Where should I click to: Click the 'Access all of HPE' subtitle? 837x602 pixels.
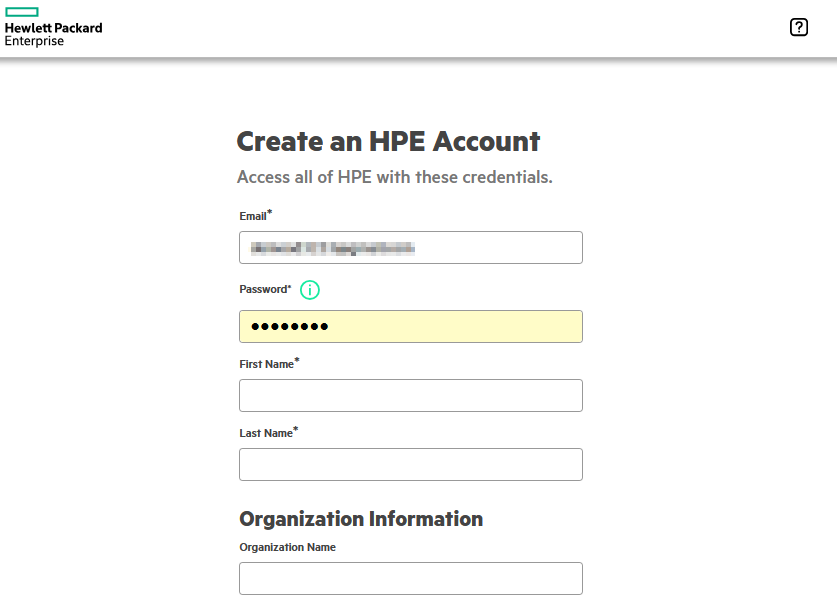(394, 178)
